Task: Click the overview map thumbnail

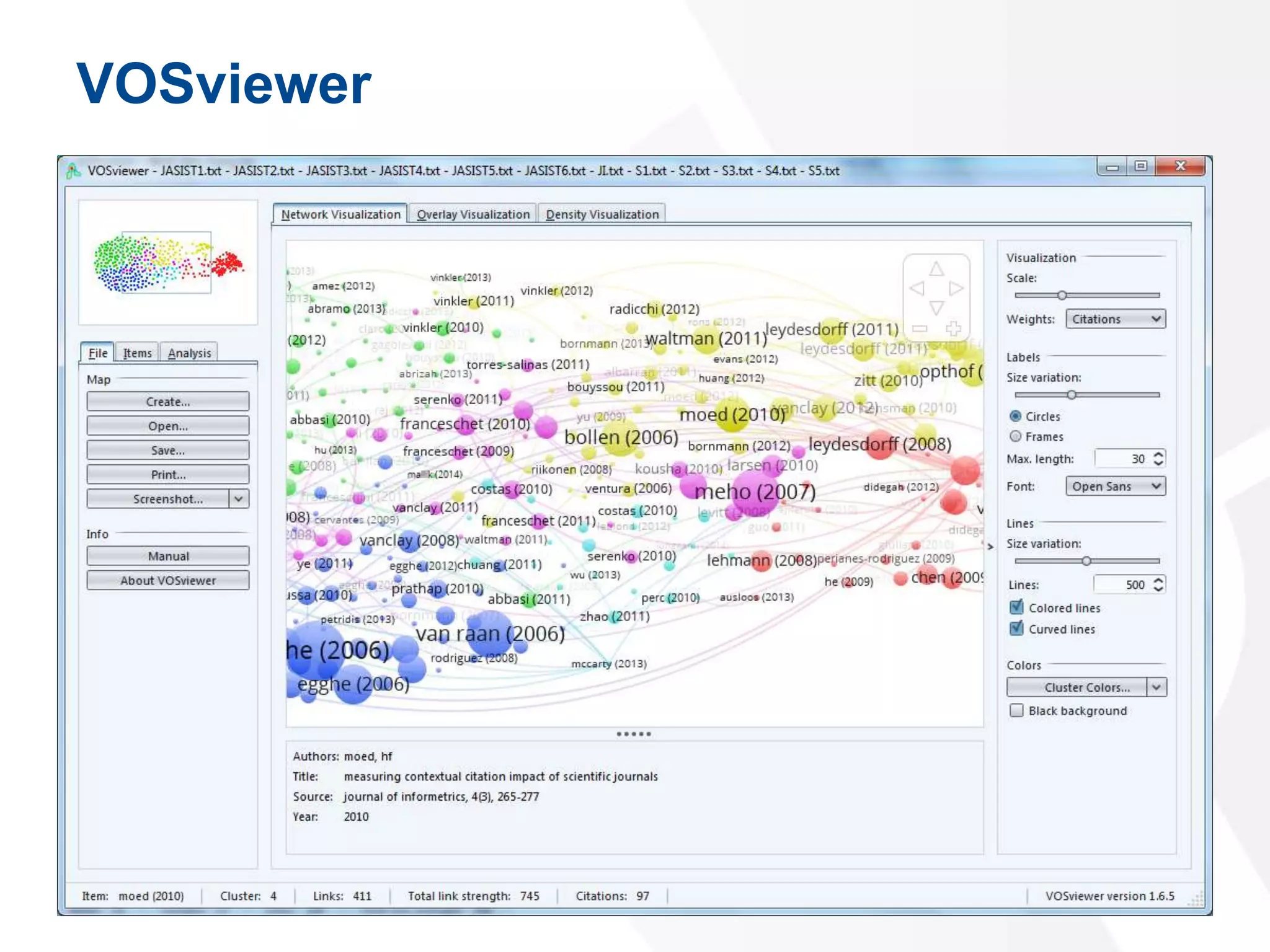Action: [x=167, y=262]
